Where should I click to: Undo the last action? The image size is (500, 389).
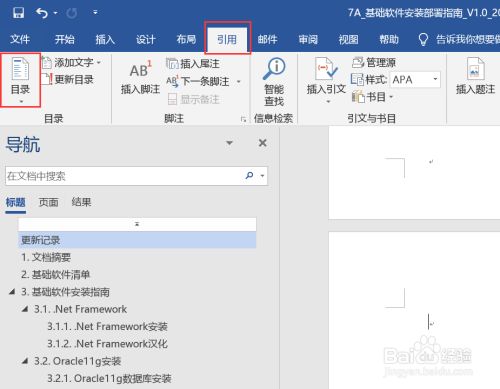tap(42, 13)
